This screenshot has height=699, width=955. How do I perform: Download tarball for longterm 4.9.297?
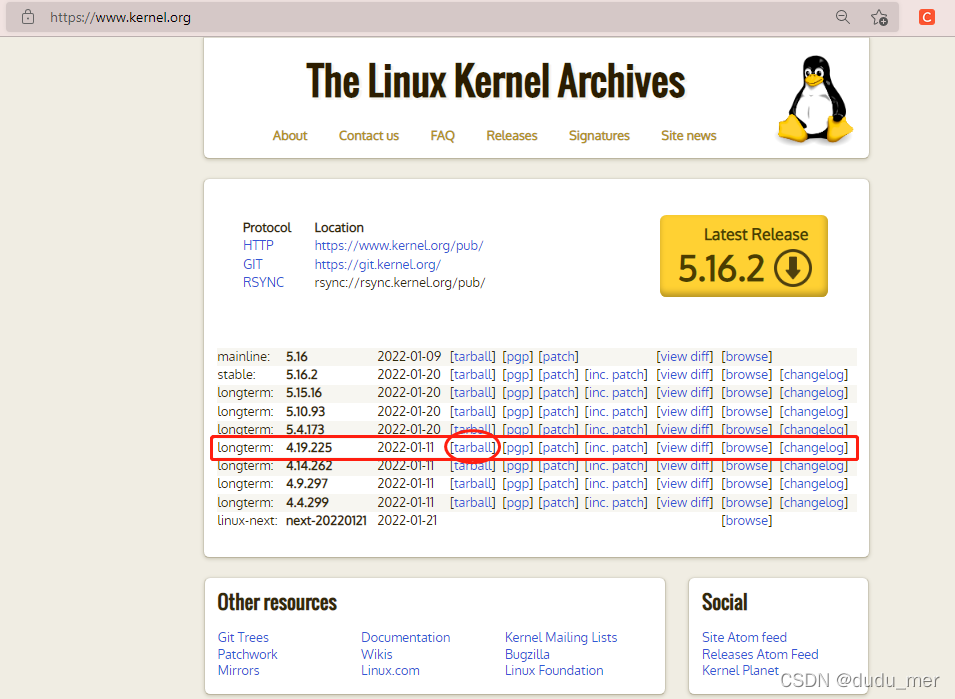[x=473, y=483]
